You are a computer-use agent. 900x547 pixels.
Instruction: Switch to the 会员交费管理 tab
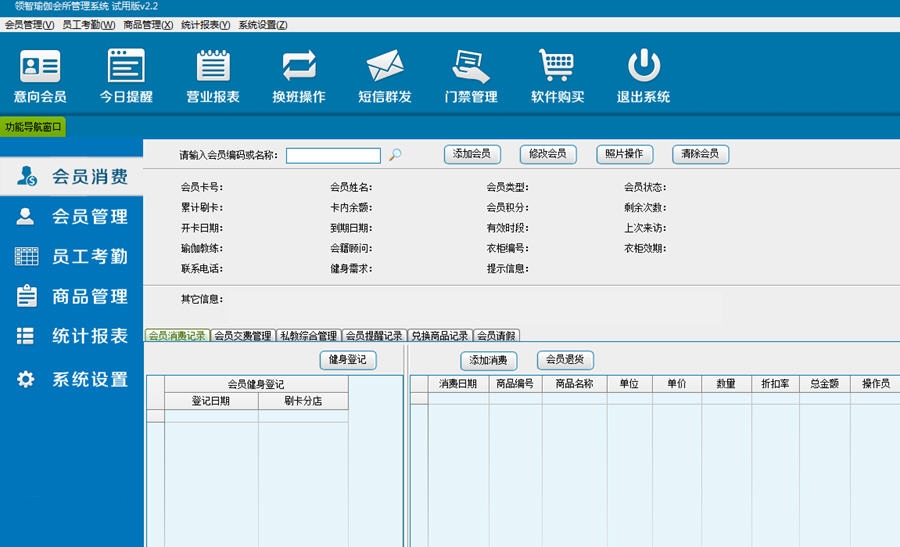[x=243, y=336]
